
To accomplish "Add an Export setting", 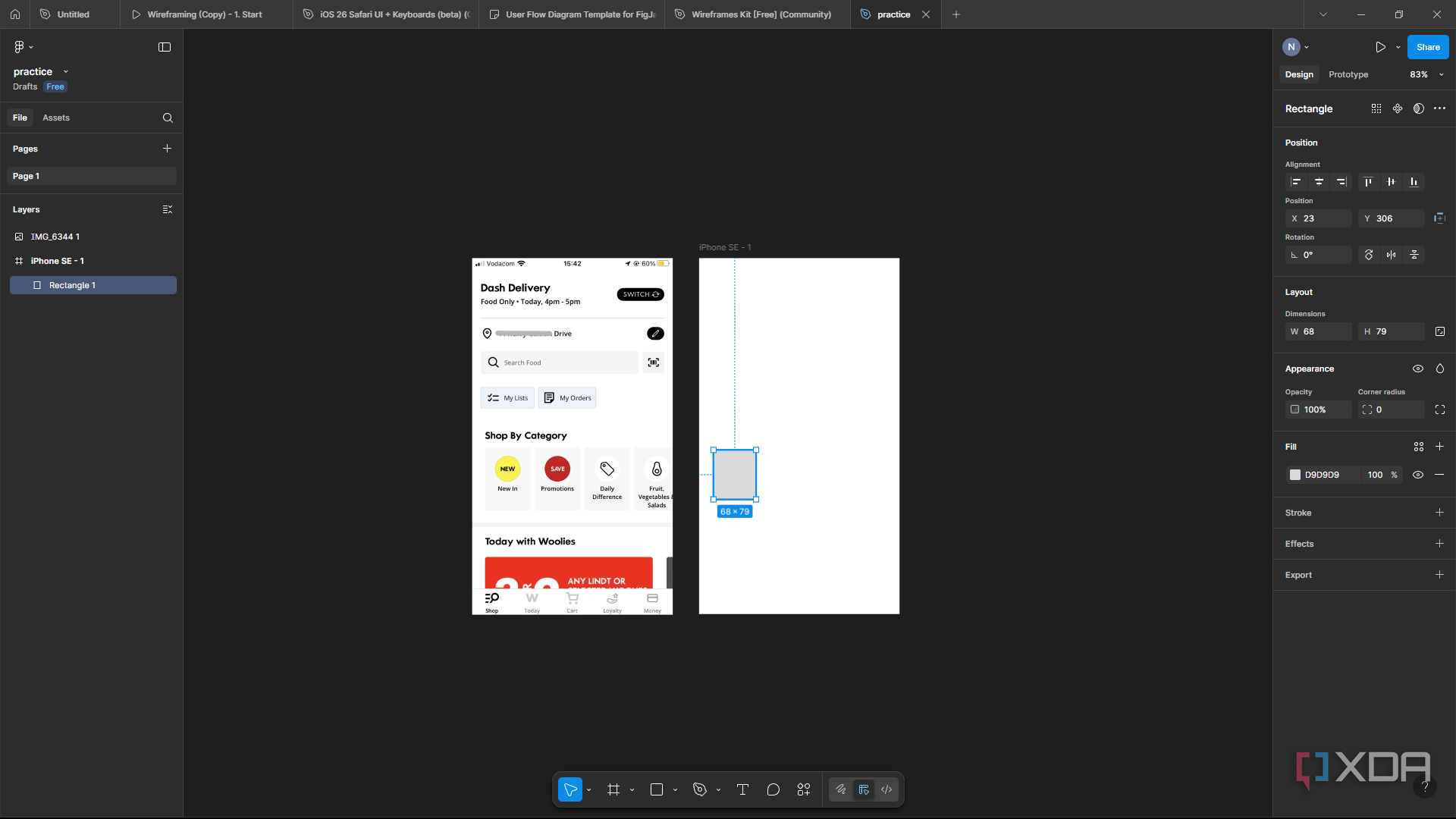I will [1440, 575].
